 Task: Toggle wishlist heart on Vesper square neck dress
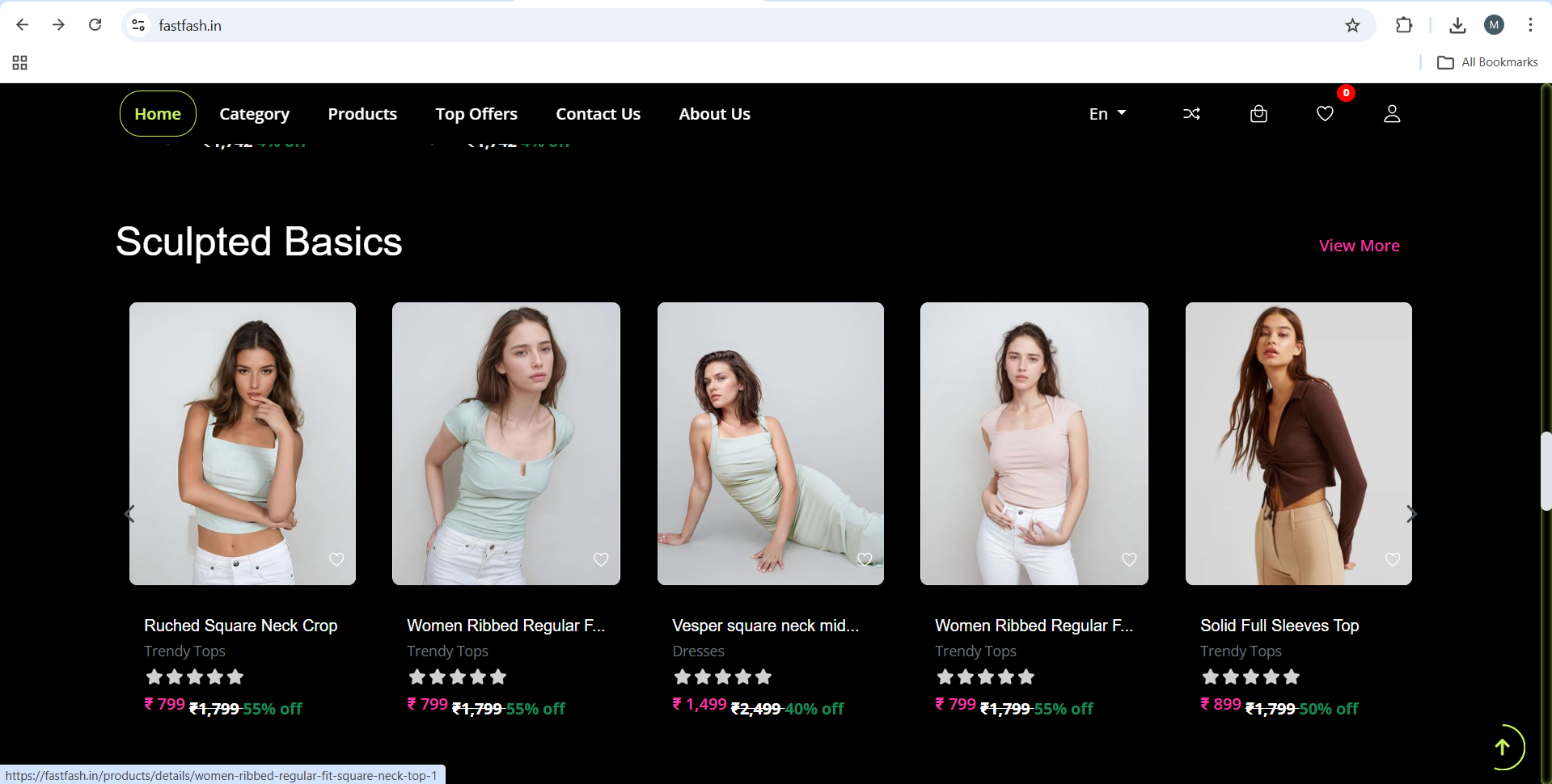coord(865,559)
